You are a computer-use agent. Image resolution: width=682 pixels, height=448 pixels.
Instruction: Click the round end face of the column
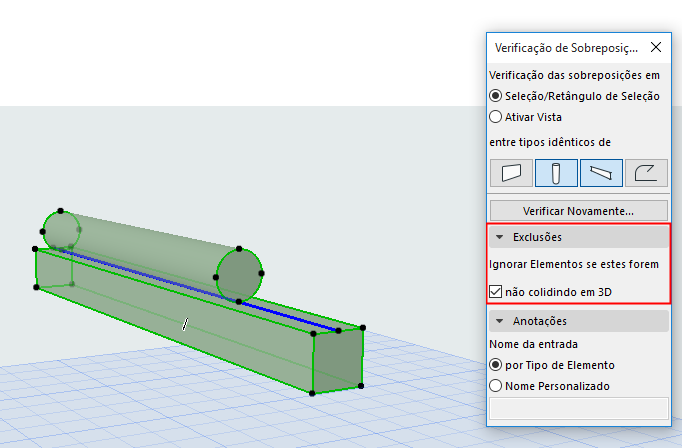point(239,275)
